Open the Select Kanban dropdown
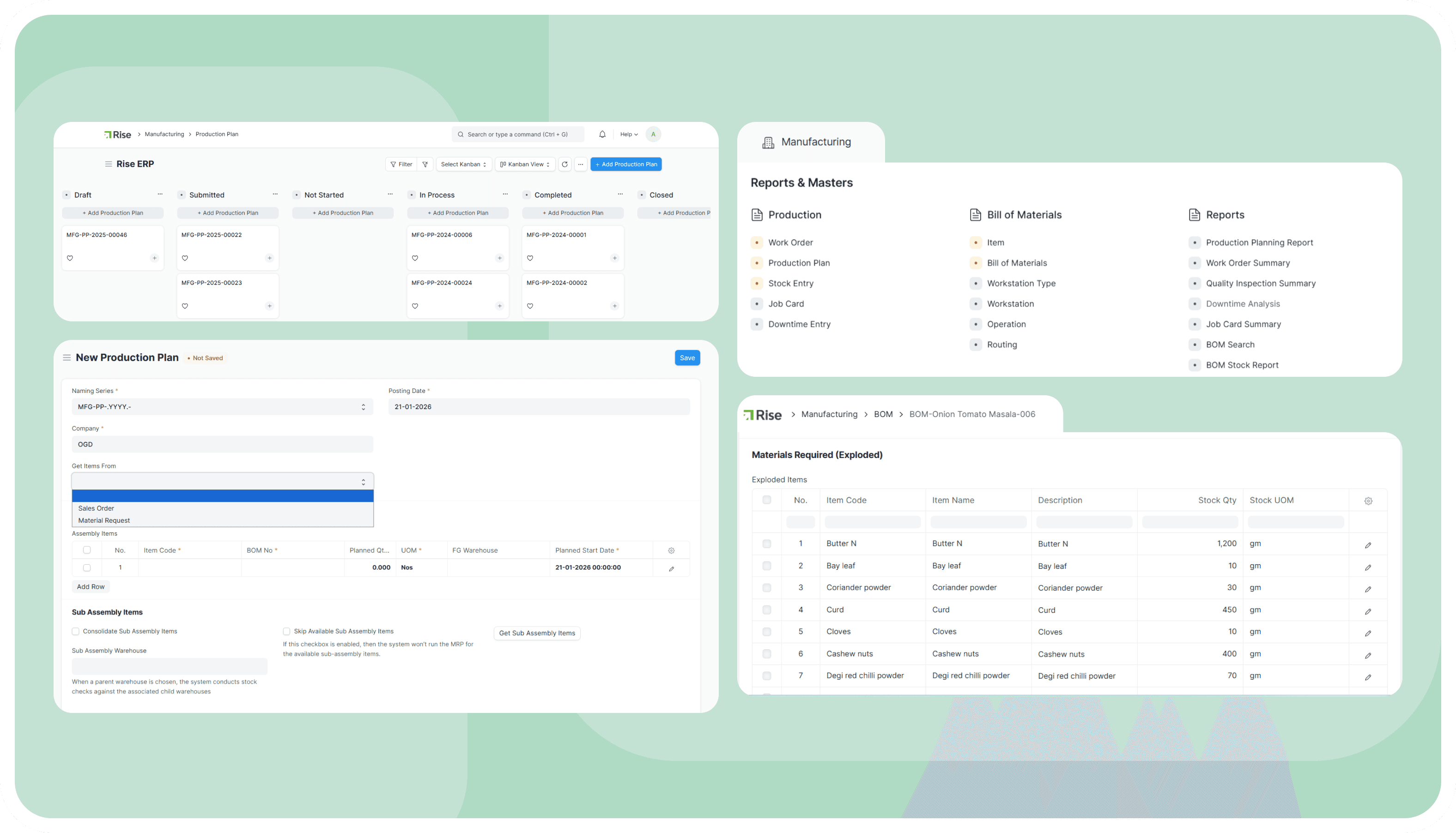 [464, 164]
